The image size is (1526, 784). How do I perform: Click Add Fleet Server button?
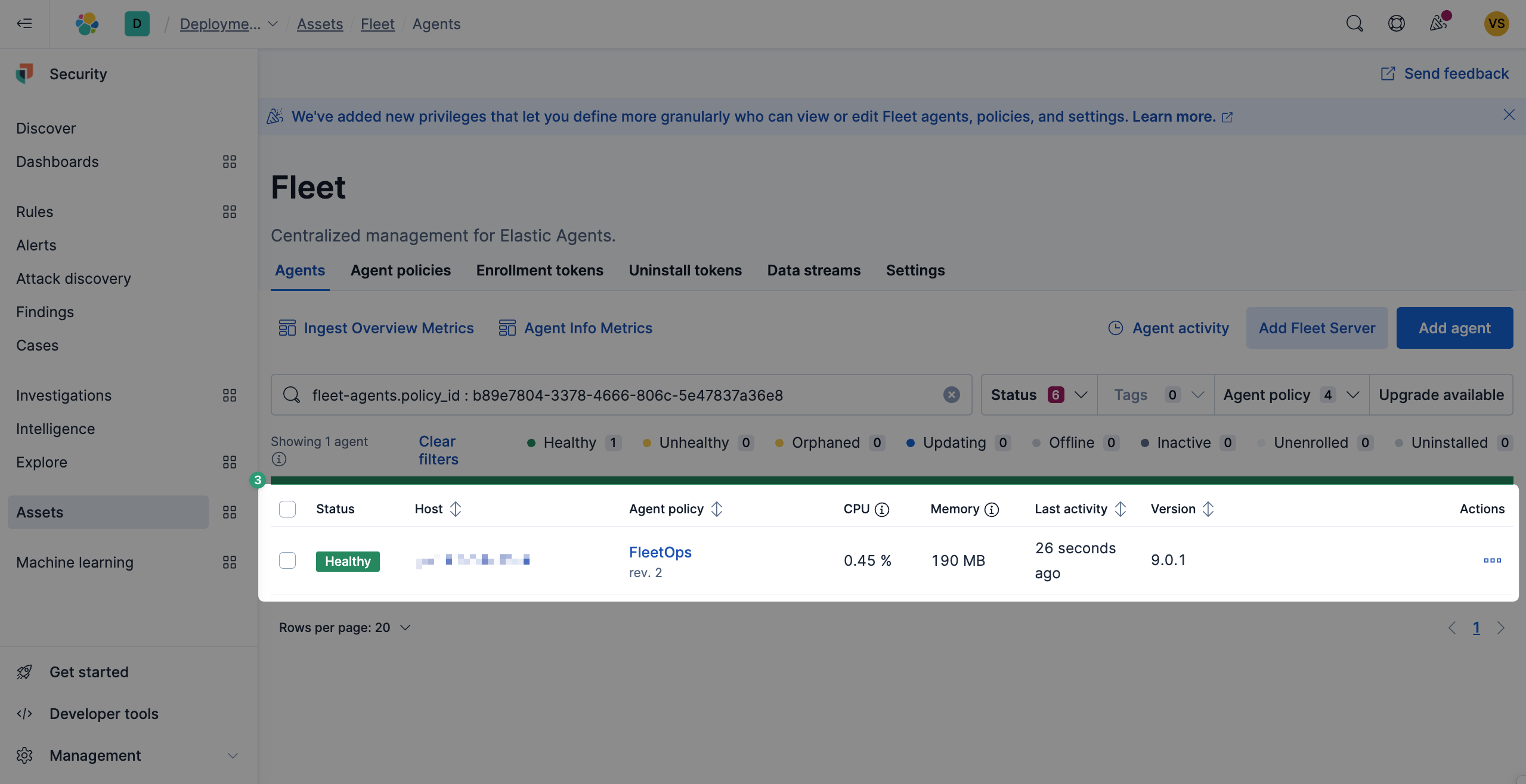point(1317,328)
